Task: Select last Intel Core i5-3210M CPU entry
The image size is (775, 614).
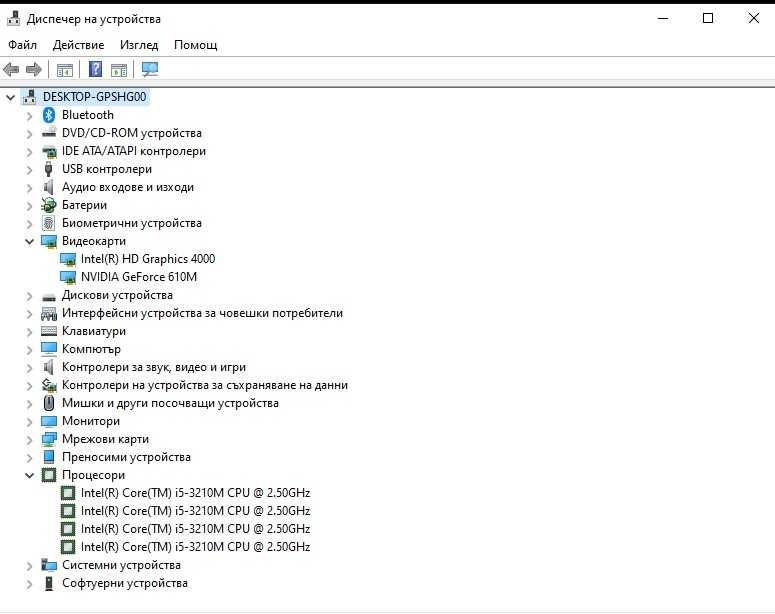Action: click(x=195, y=547)
